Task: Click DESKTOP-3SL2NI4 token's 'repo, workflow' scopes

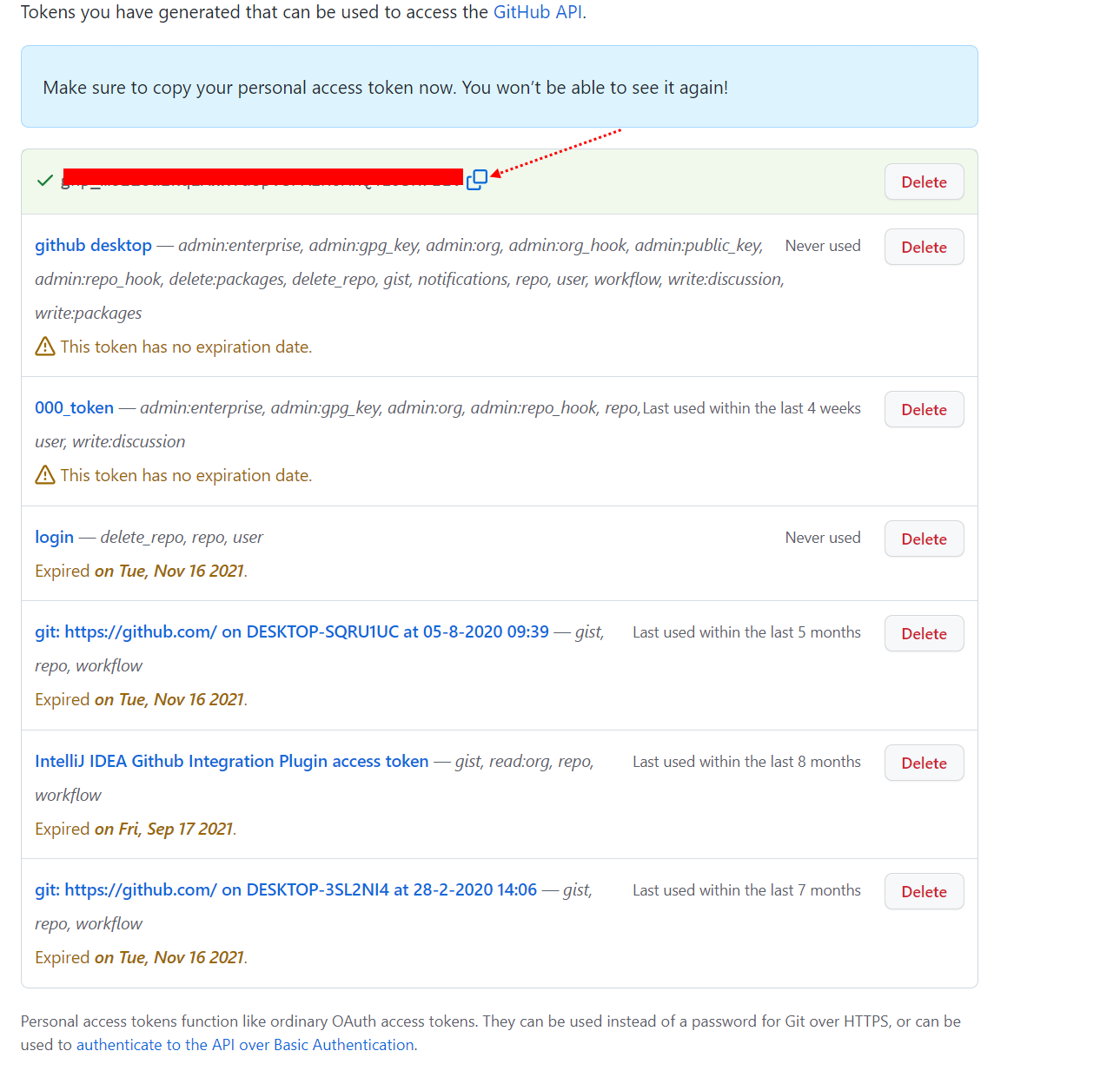Action: [89, 923]
